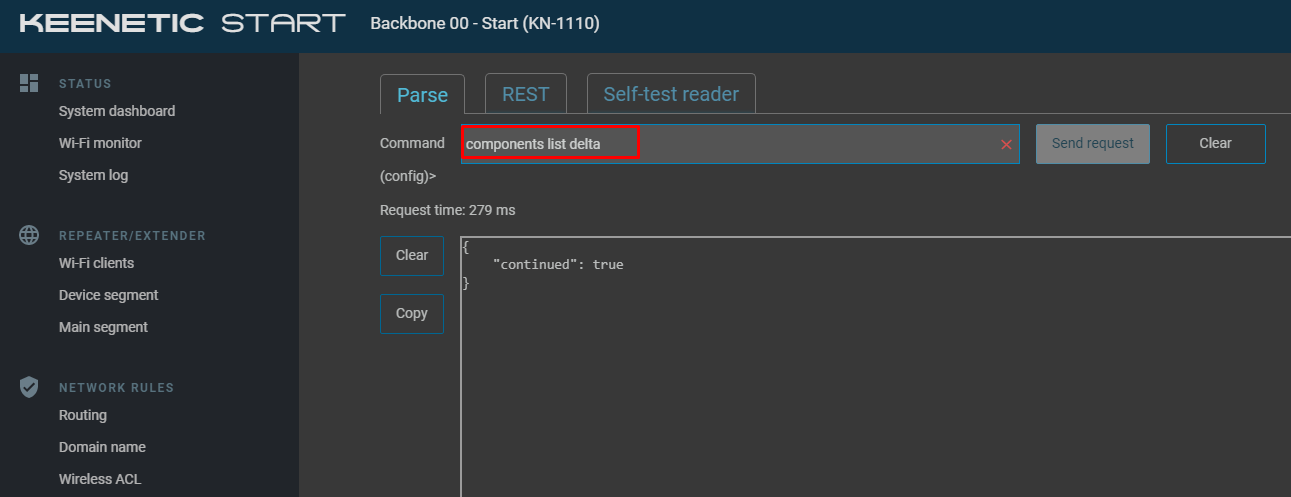This screenshot has height=497, width=1291.
Task: Click the Keenetic Start logo
Action: point(183,23)
